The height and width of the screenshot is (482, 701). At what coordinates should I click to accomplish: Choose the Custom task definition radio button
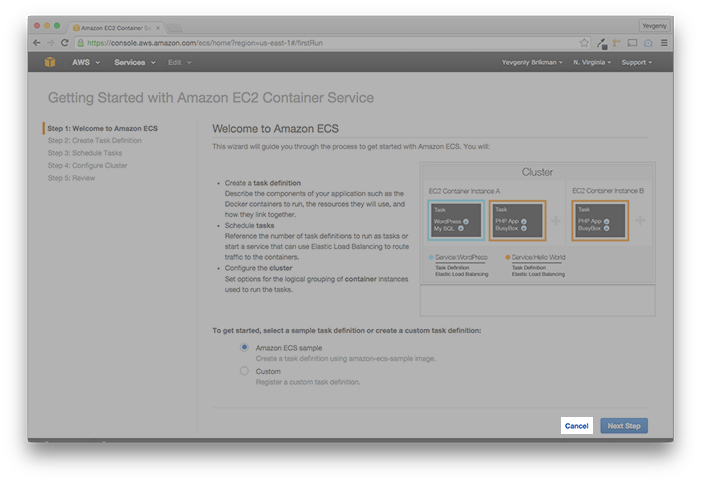(x=244, y=371)
